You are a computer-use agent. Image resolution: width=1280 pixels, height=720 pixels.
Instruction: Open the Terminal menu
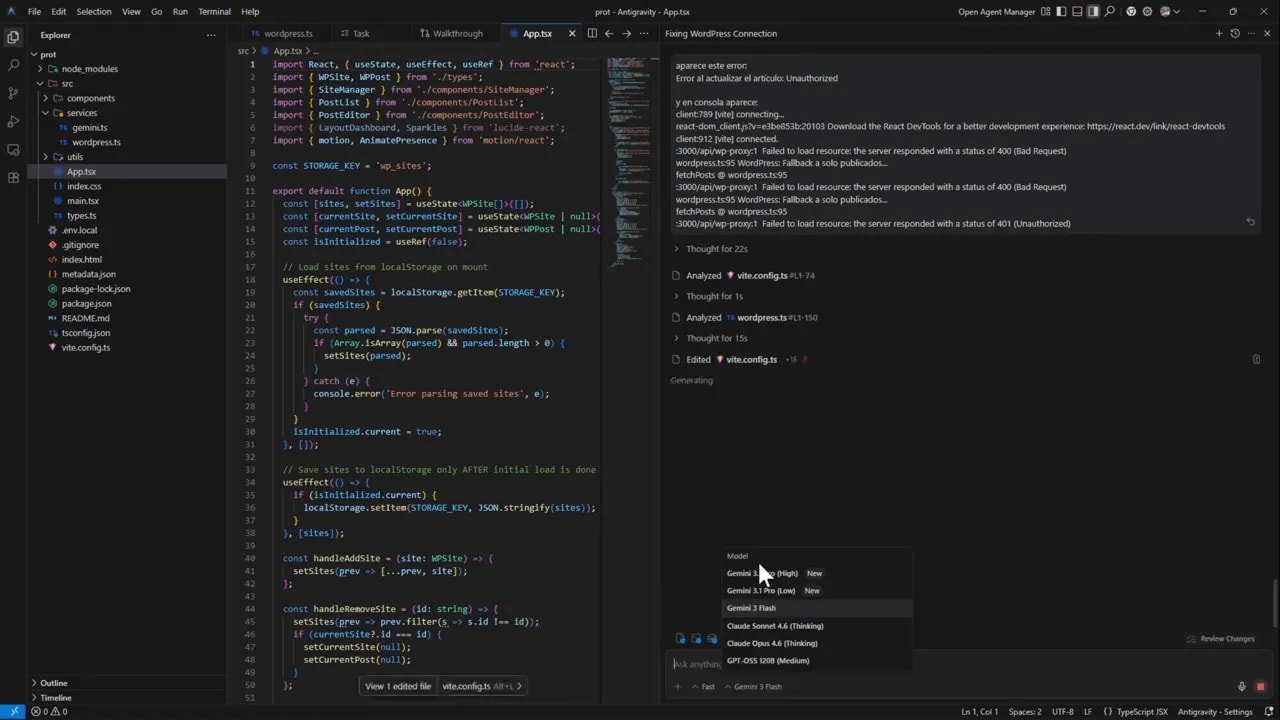[214, 11]
